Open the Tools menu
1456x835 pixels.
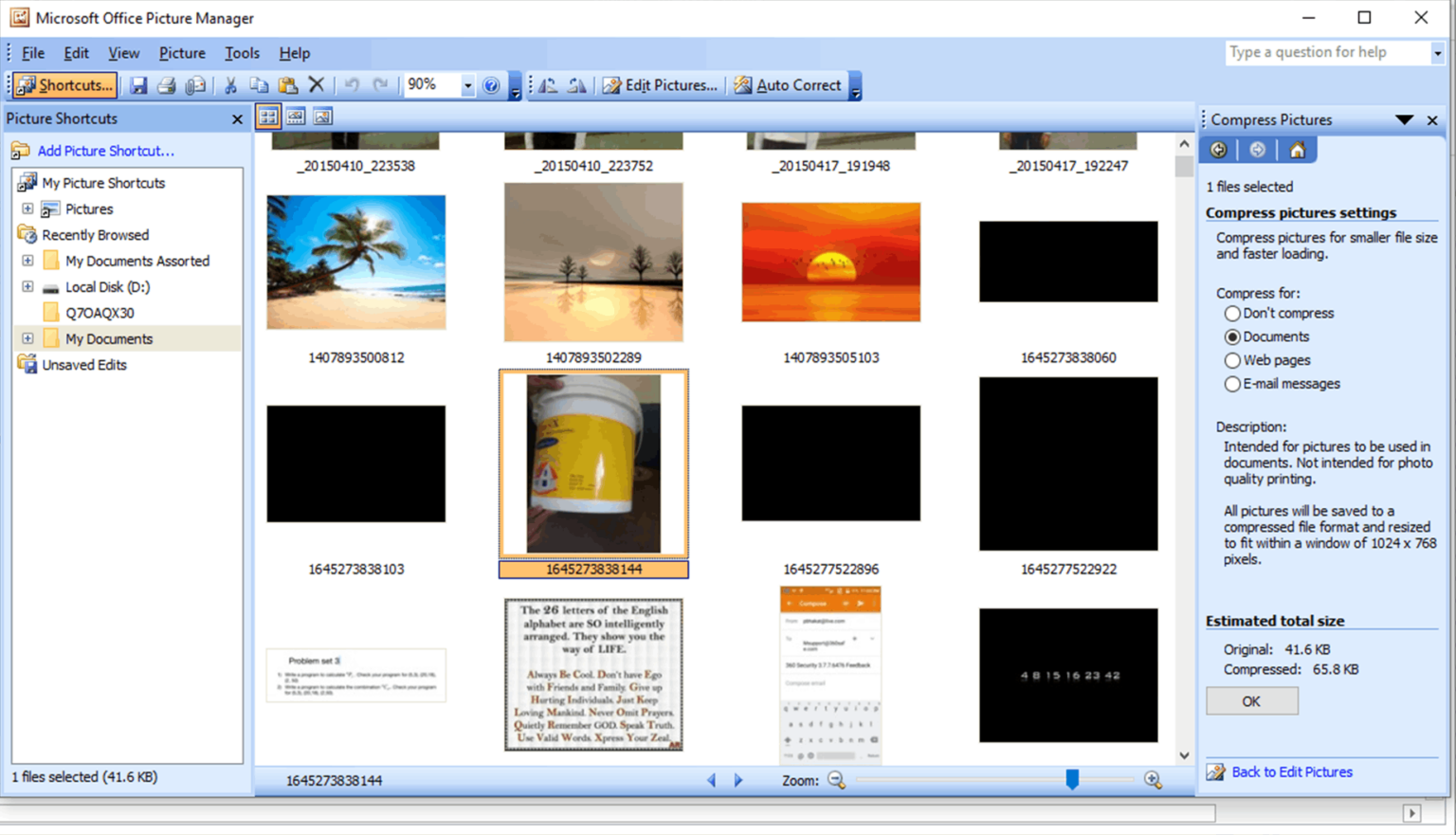[x=242, y=53]
